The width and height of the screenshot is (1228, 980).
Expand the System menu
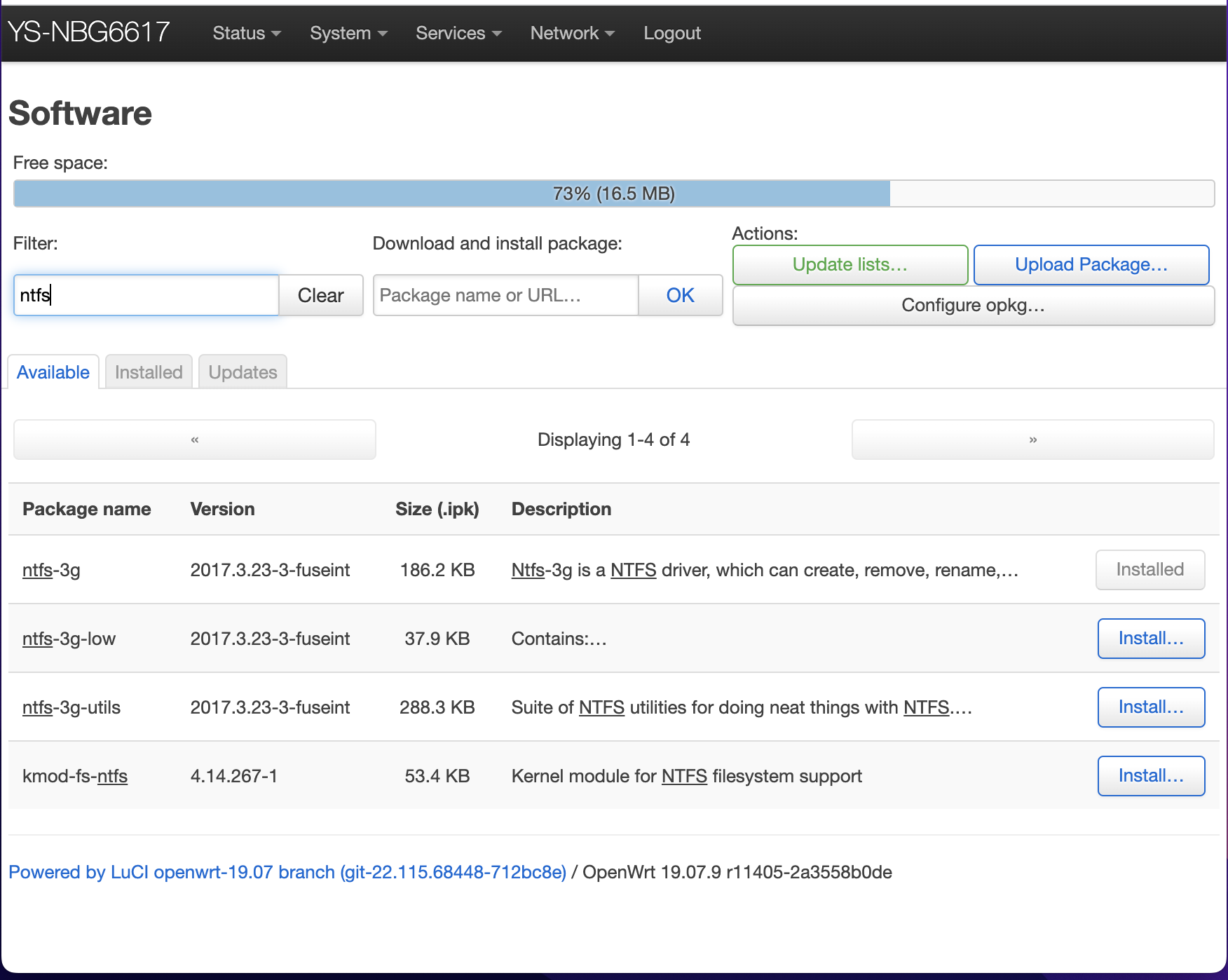(x=348, y=33)
